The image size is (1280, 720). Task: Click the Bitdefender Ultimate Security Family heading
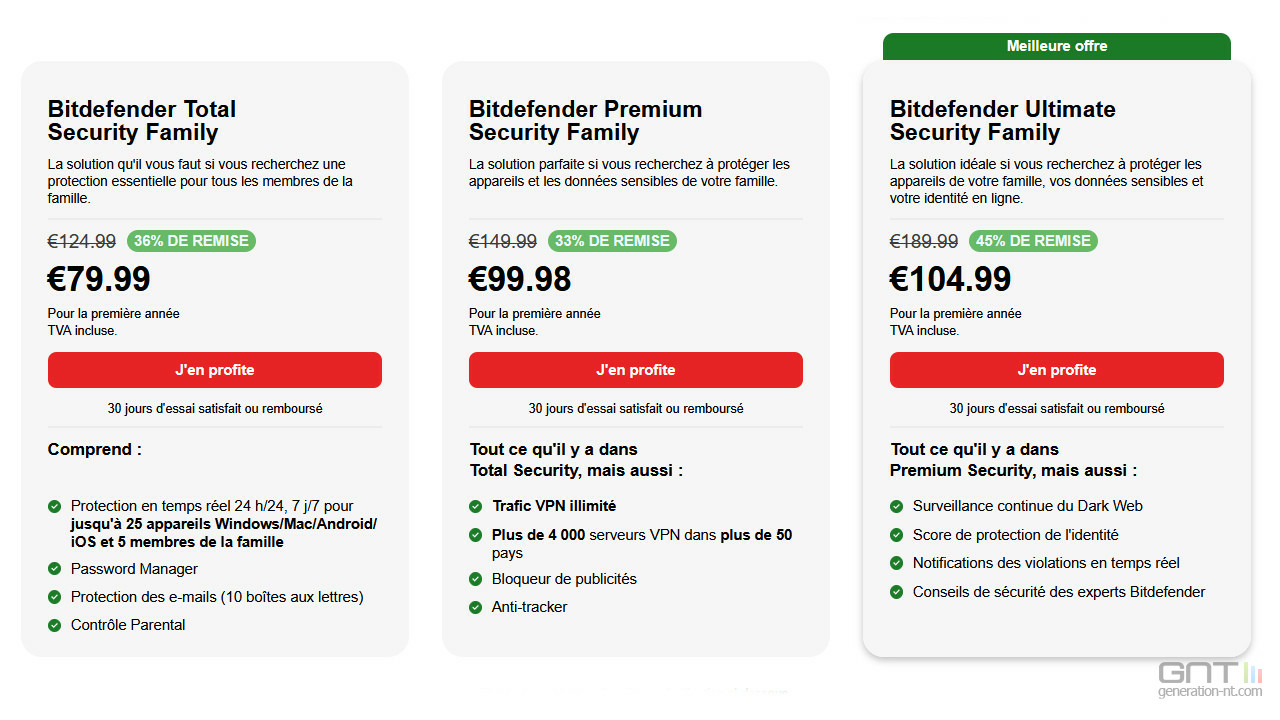1003,121
